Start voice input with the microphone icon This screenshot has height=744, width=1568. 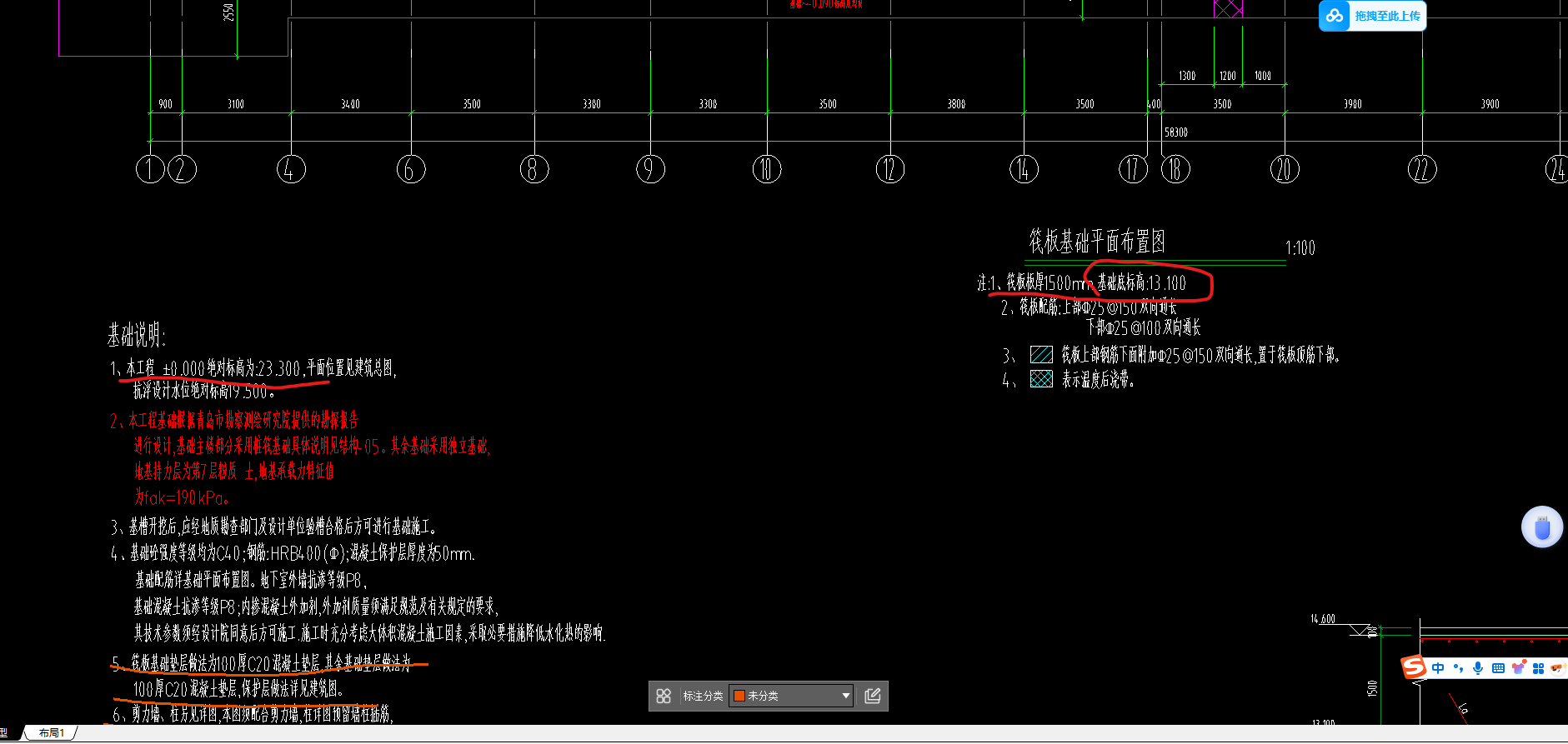1478,668
